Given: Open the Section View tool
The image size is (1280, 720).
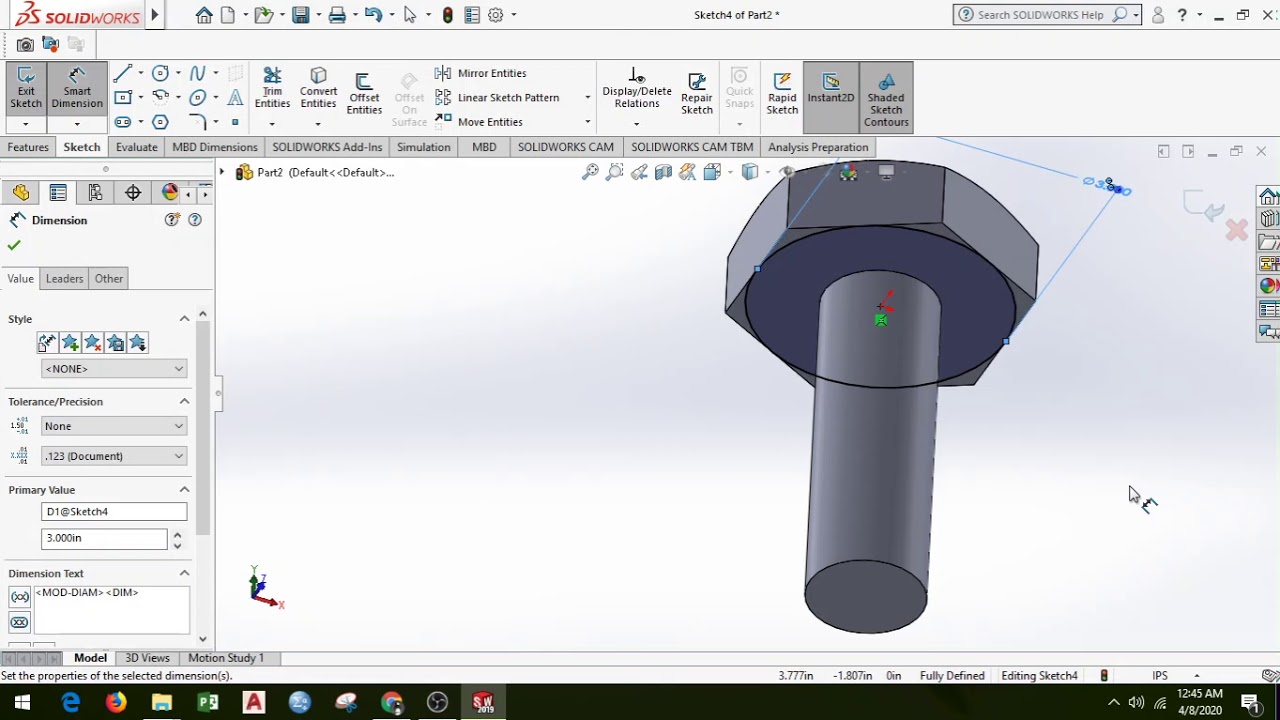Looking at the screenshot, I should [x=663, y=172].
